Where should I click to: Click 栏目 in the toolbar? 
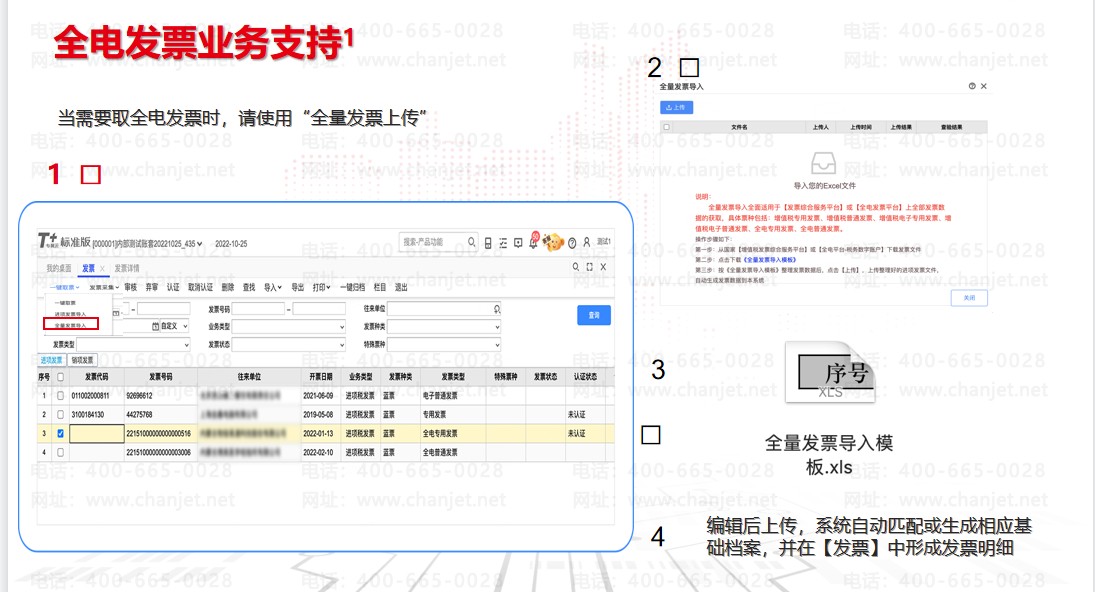[x=380, y=288]
